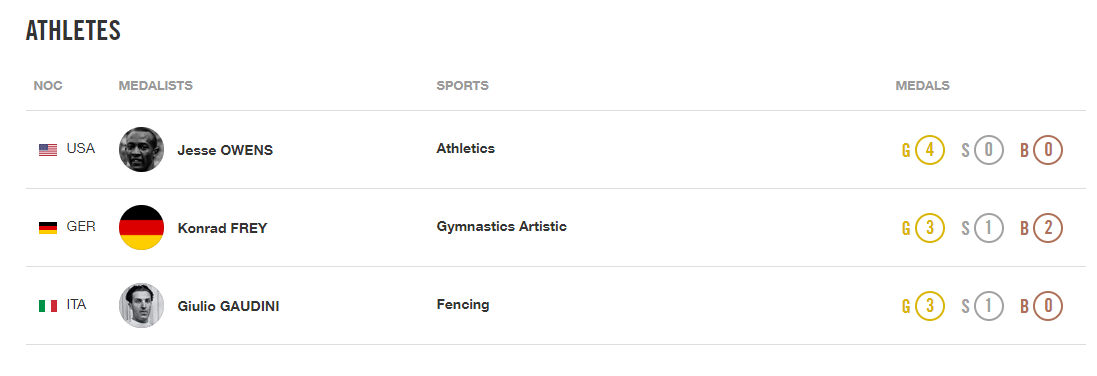The width and height of the screenshot is (1097, 376).
Task: Open Jesse Owens' profile photo
Action: pos(141,149)
